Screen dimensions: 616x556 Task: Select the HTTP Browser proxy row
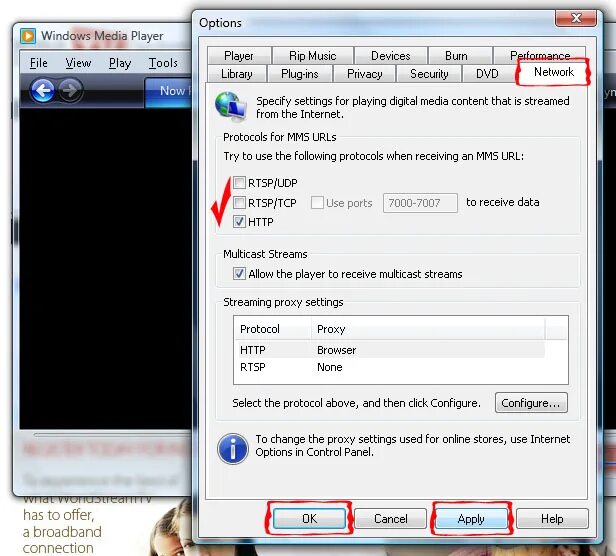tap(390, 350)
